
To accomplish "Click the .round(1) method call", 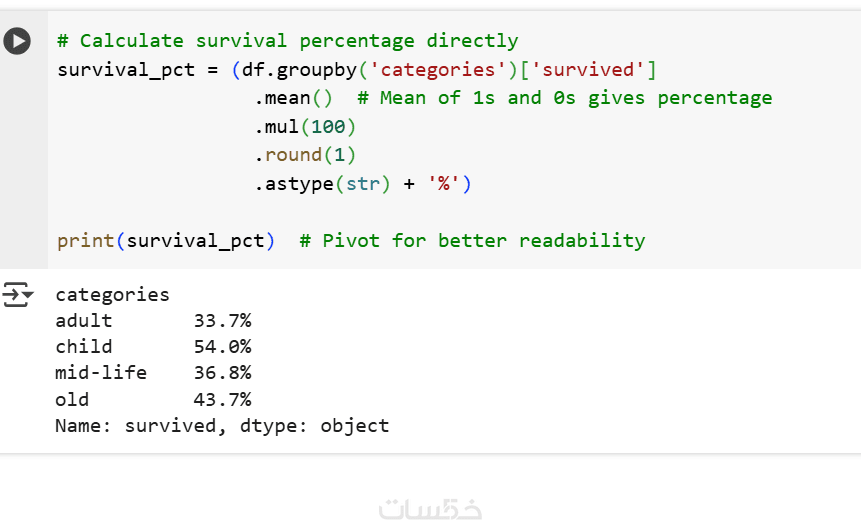I will 305,155.
